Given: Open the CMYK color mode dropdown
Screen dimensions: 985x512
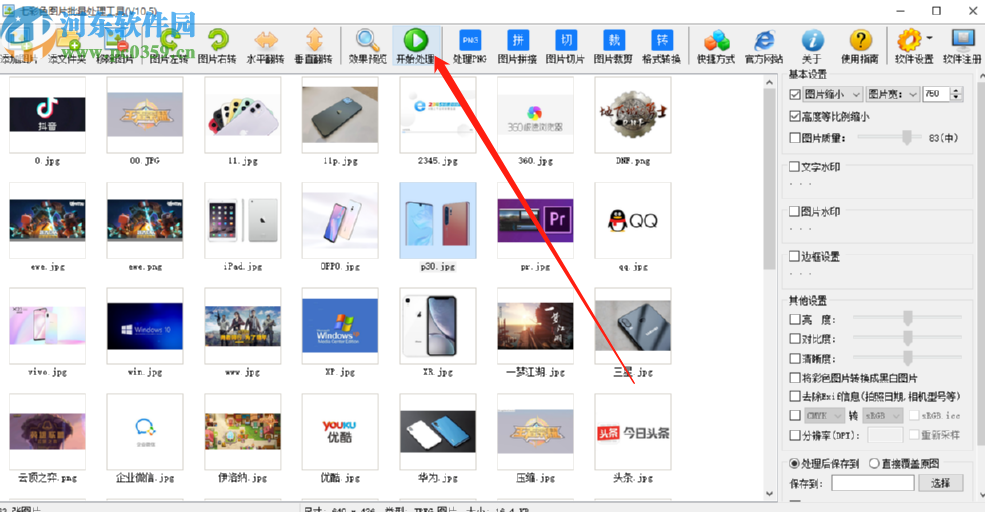Looking at the screenshot, I should [824, 416].
